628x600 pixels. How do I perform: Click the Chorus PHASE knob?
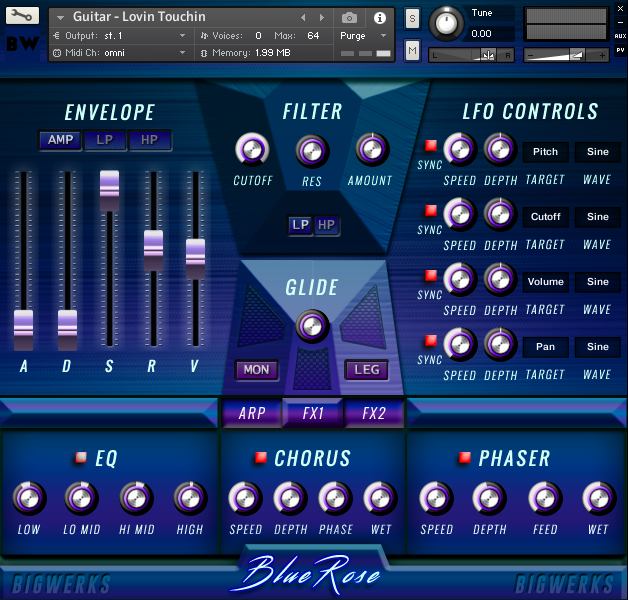coord(336,499)
